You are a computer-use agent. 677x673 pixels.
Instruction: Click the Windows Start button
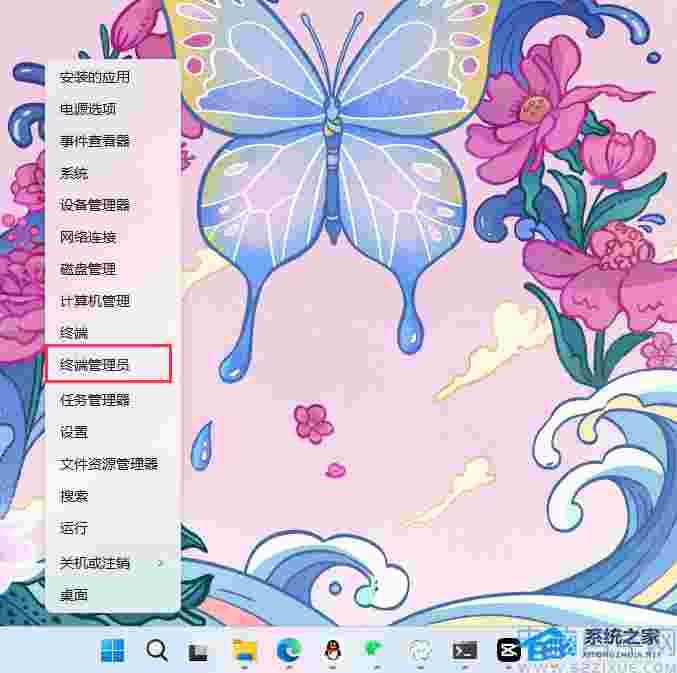click(x=112, y=651)
